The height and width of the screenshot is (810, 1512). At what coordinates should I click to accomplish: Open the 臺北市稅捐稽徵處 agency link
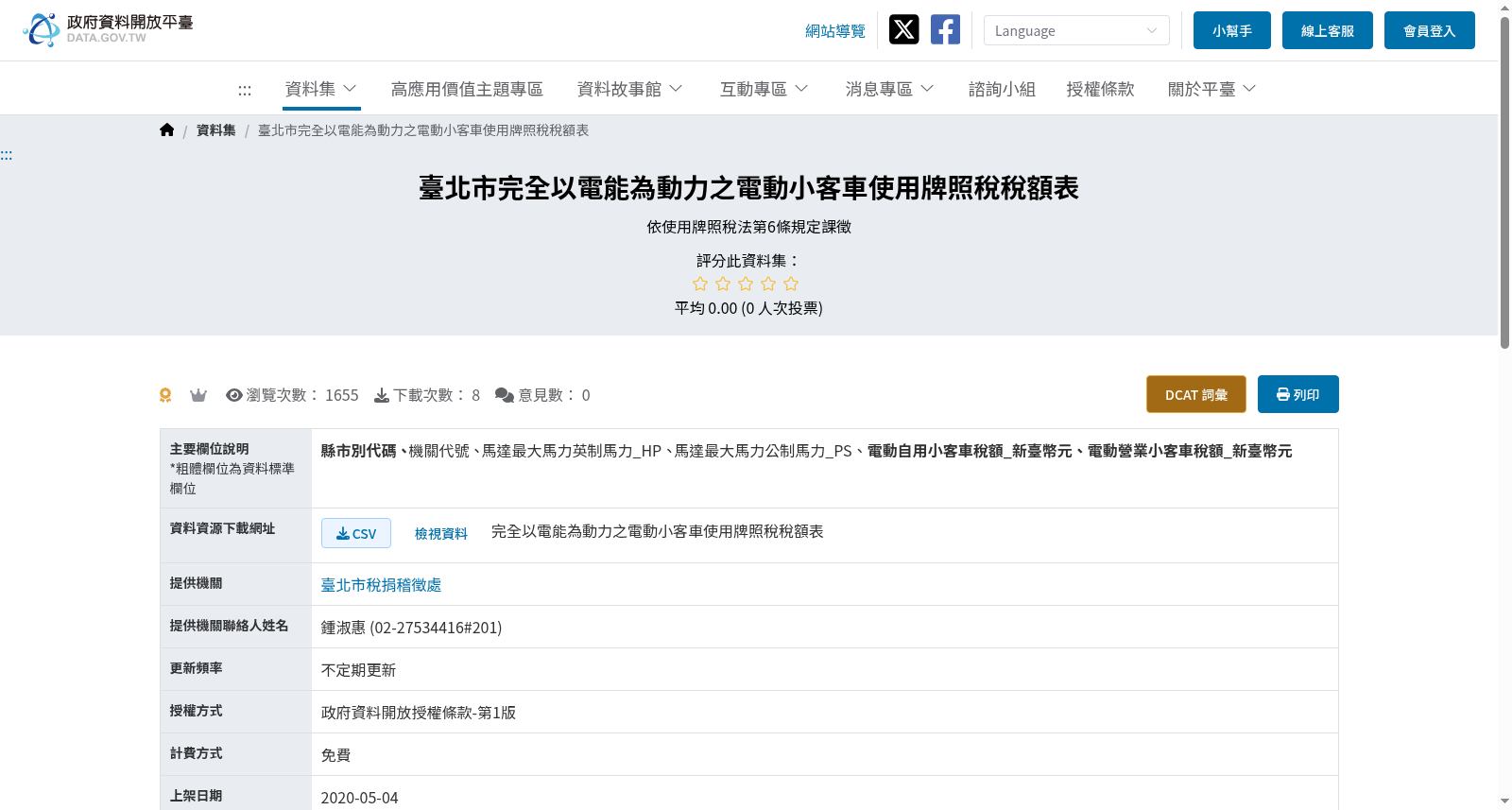[x=382, y=585]
